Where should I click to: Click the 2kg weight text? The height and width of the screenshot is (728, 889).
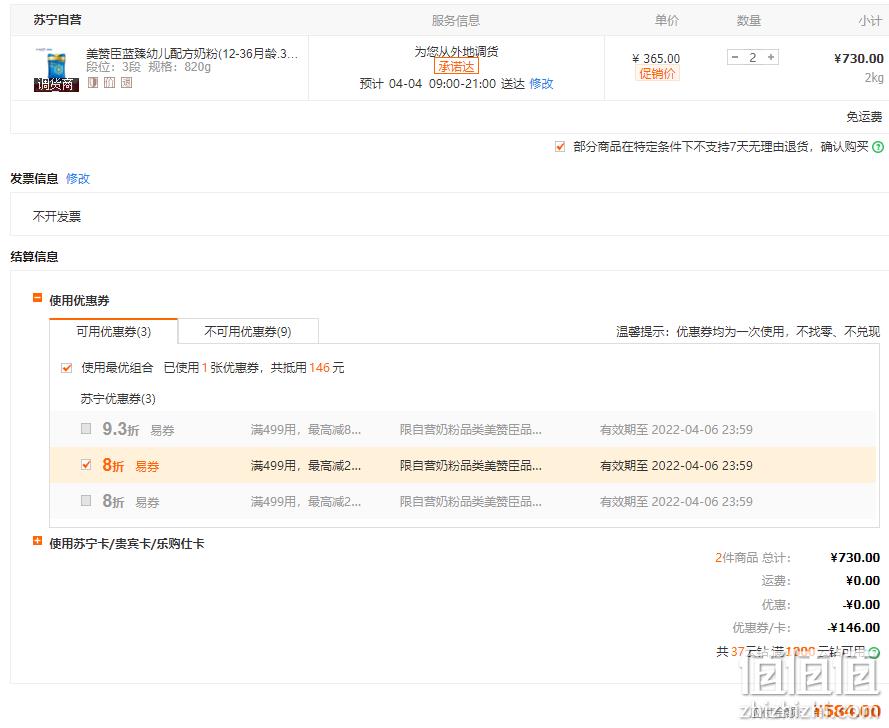874,77
